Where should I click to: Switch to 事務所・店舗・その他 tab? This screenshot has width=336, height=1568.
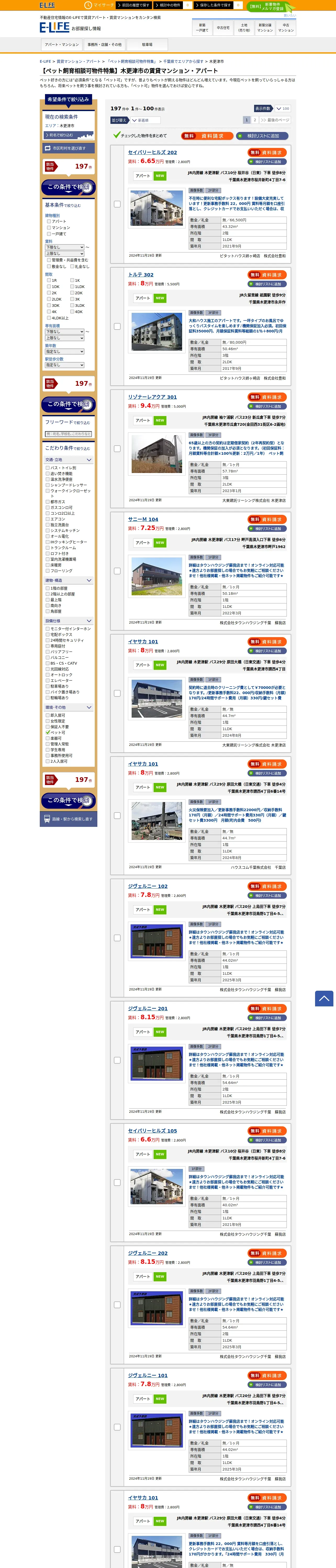tap(104, 44)
